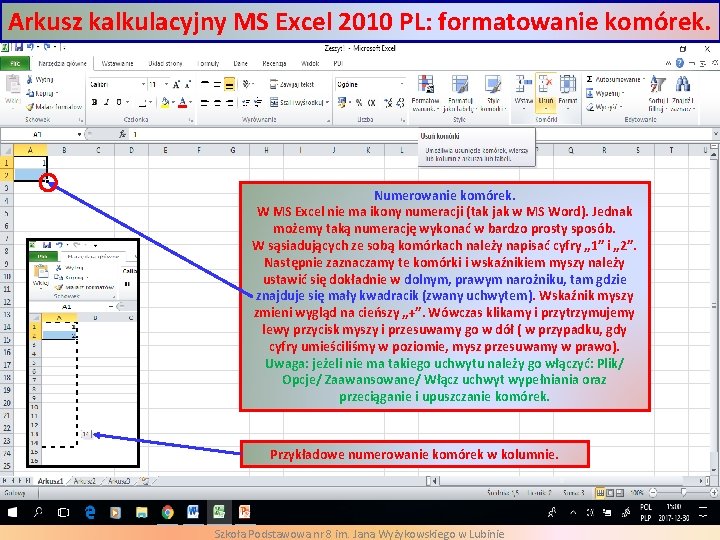Click the Format cells icon in Komórki group
This screenshot has height=540, width=720.
point(568,84)
